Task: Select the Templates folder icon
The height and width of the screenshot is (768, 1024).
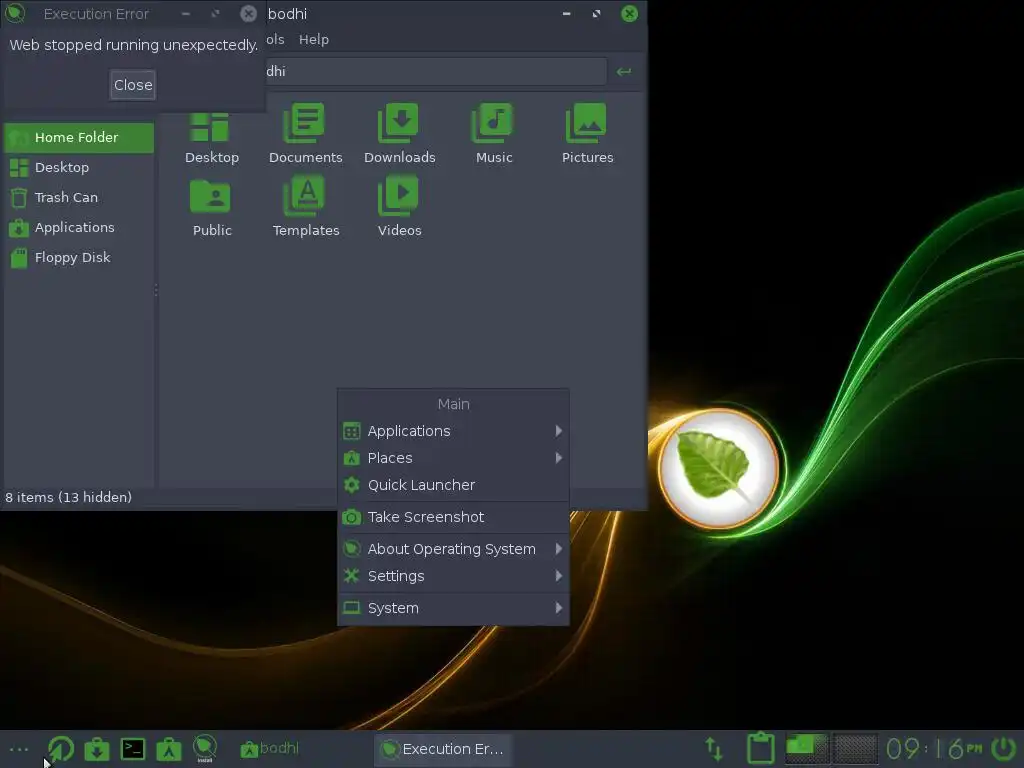Action: point(305,208)
